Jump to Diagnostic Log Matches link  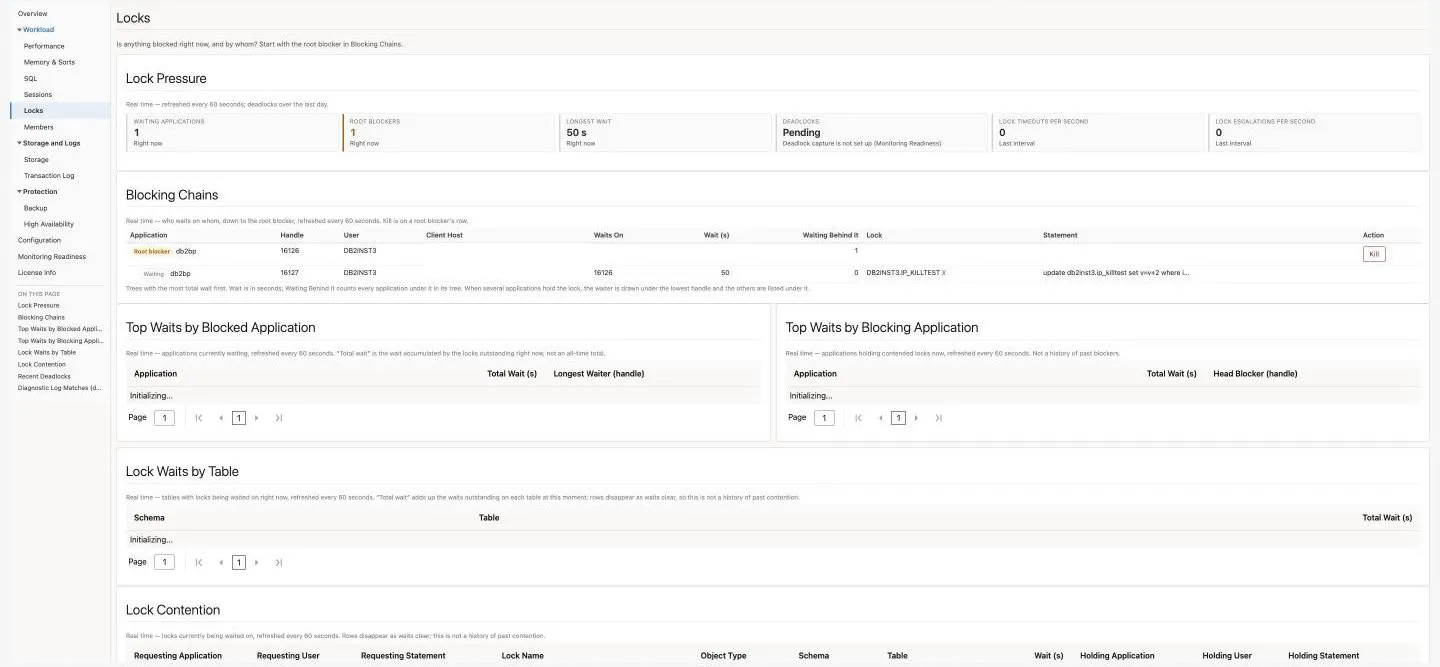pos(59,388)
